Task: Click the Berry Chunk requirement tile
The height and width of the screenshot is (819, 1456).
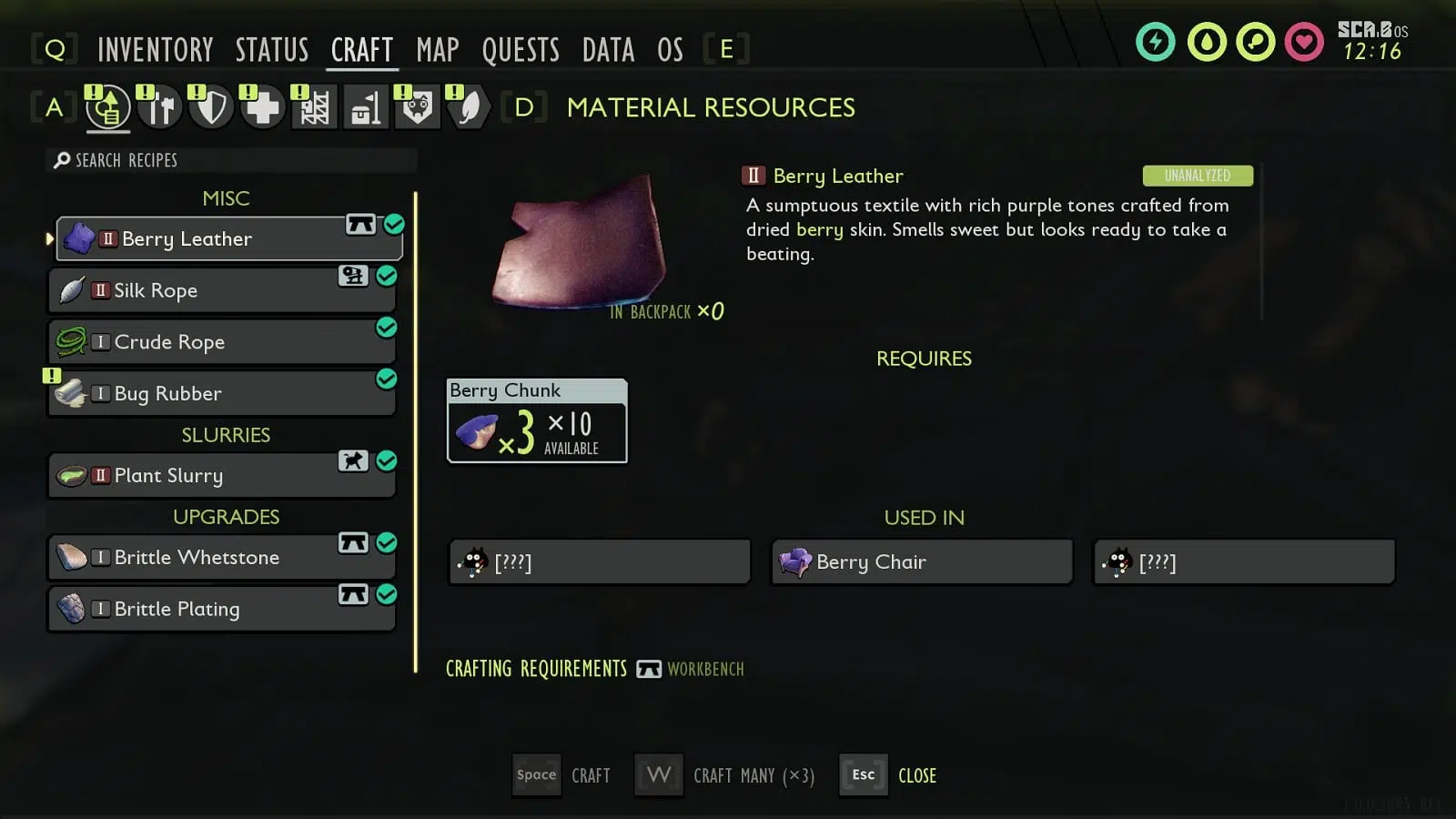Action: pyautogui.click(x=537, y=420)
